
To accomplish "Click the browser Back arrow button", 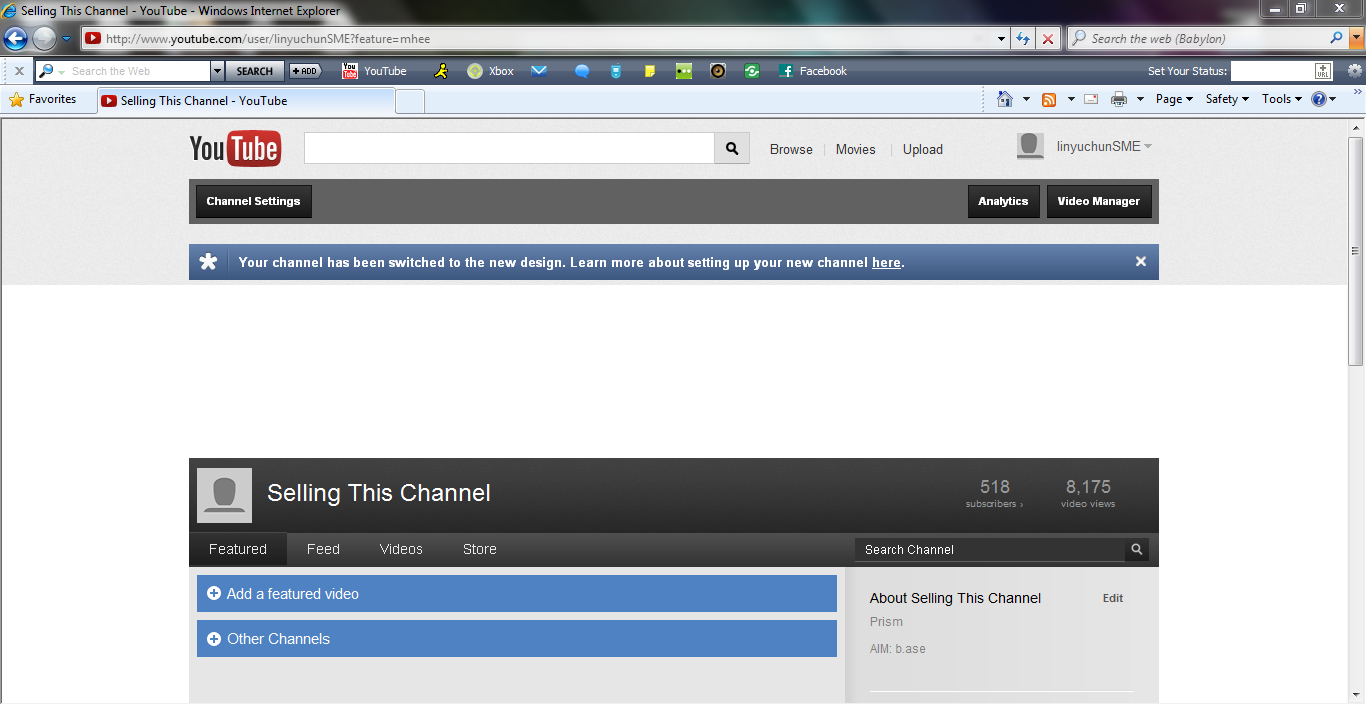I will click(x=16, y=39).
